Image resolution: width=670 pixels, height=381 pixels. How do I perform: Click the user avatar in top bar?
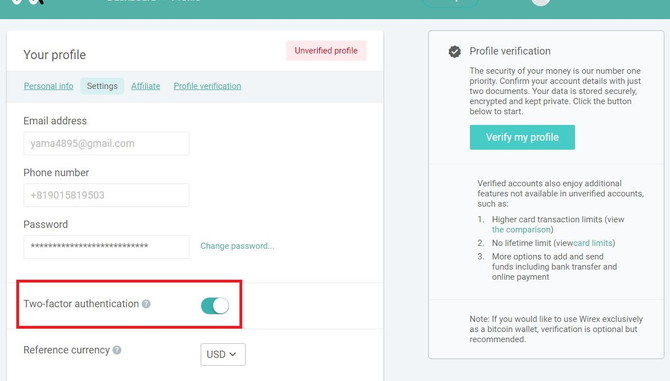coord(541,2)
